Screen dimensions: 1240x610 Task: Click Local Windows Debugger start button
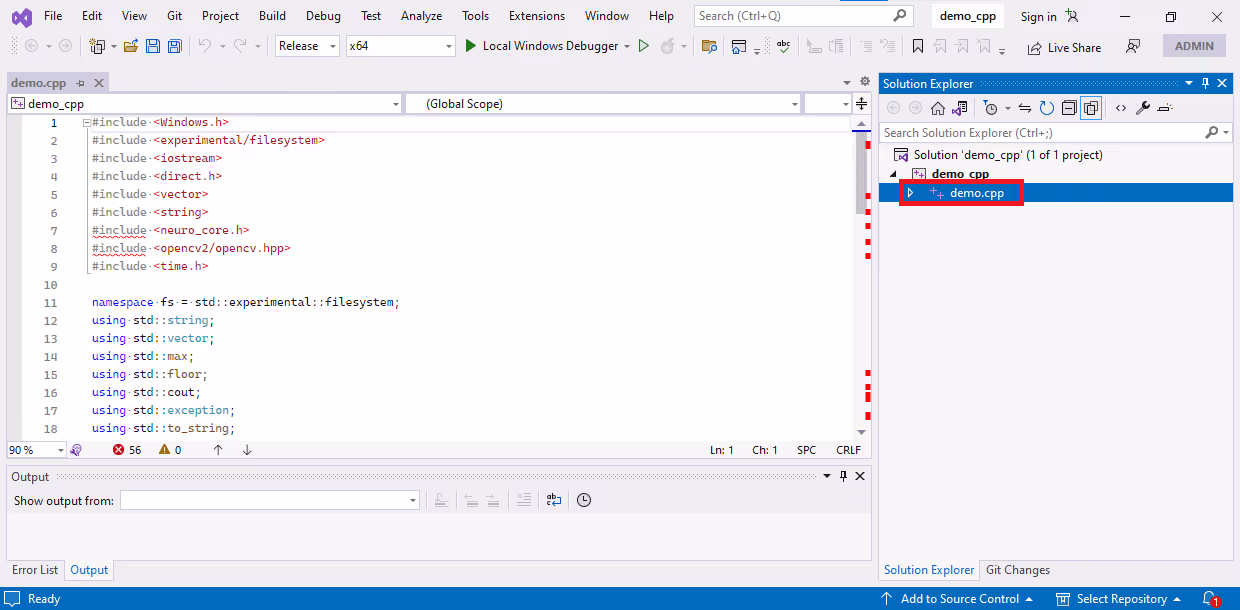pyautogui.click(x=541, y=46)
